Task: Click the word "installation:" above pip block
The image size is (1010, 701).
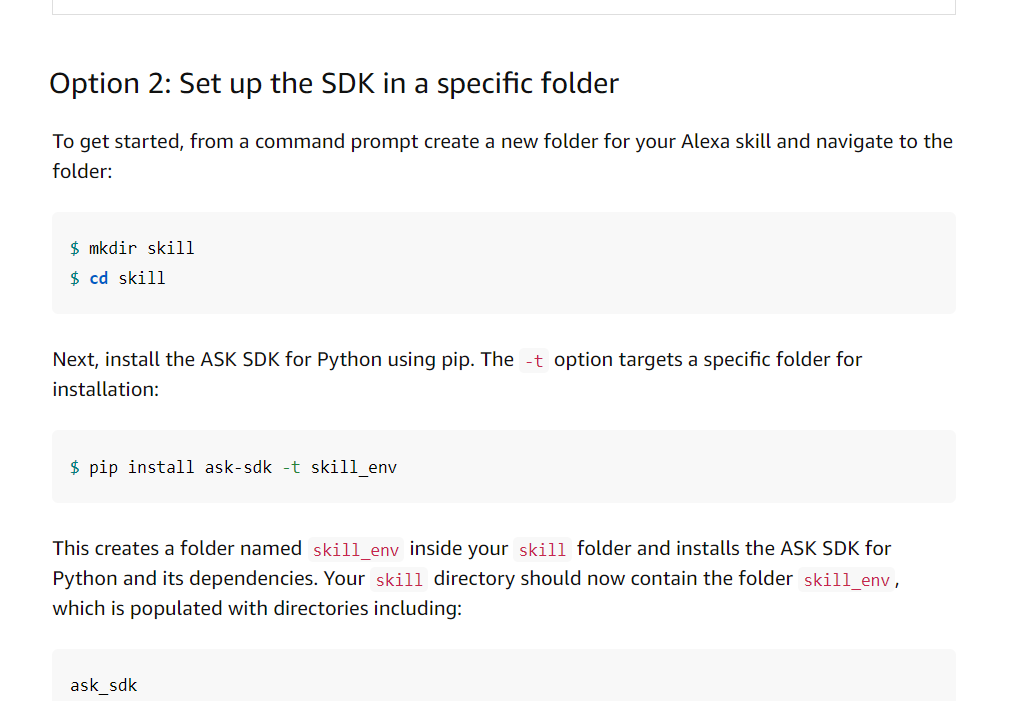Action: click(x=106, y=389)
